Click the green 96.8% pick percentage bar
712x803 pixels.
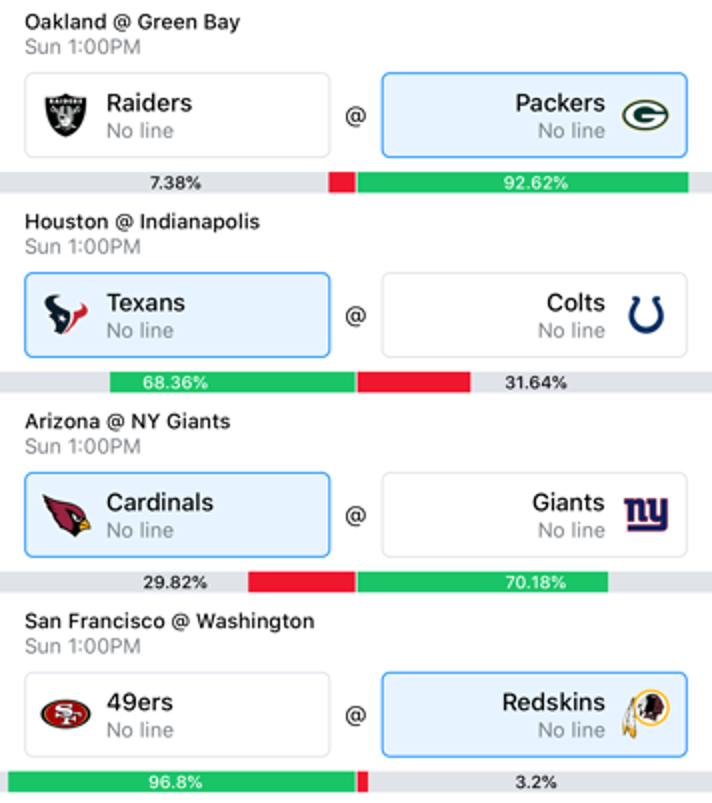tap(182, 782)
